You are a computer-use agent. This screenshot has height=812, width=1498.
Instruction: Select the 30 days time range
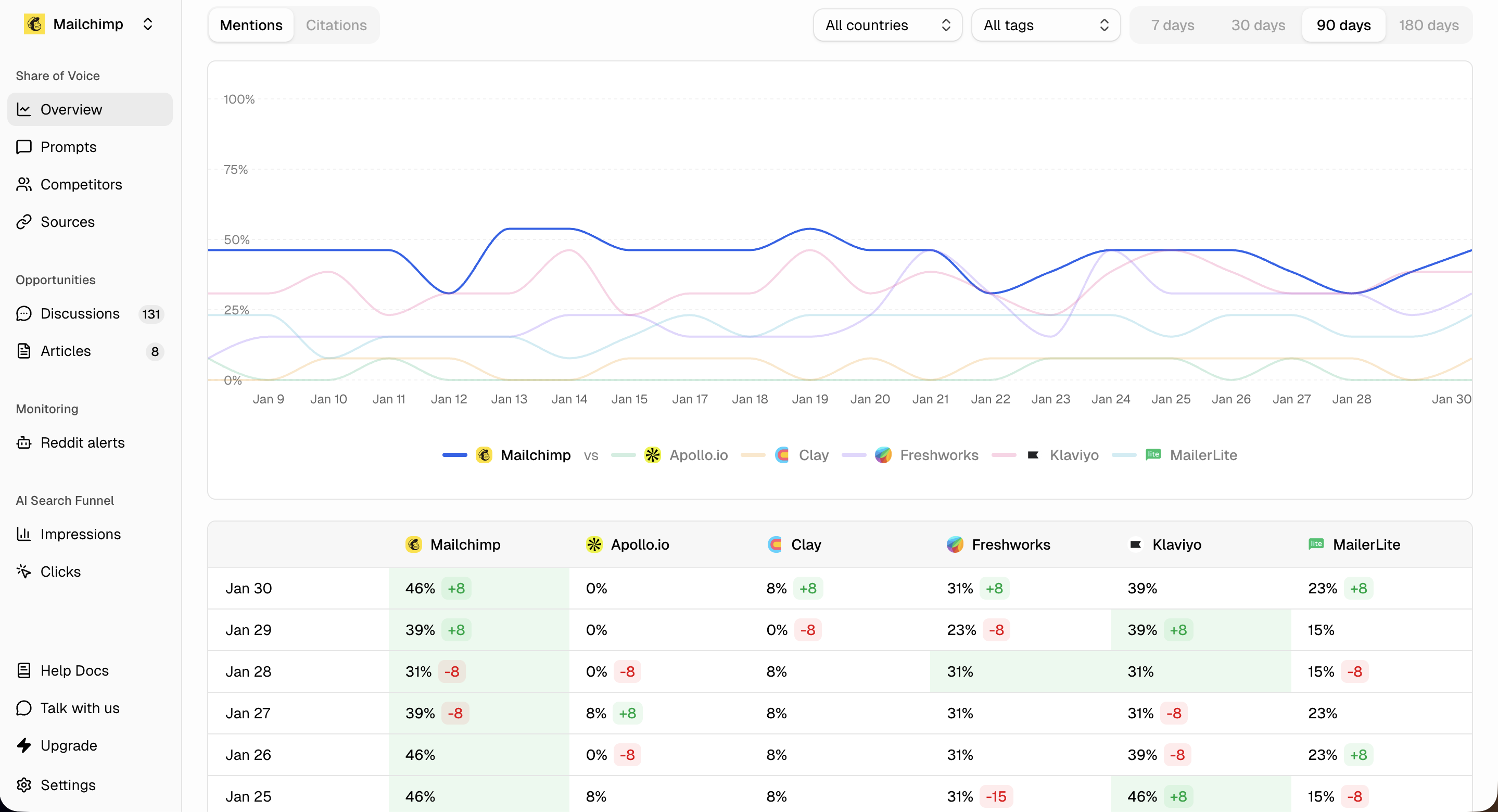coord(1259,24)
